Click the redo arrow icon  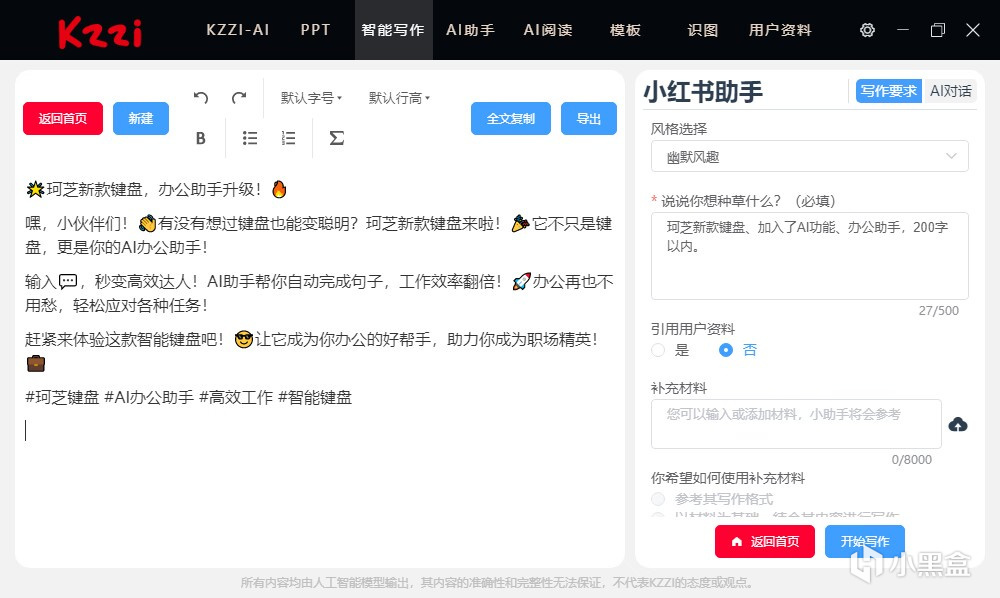239,98
